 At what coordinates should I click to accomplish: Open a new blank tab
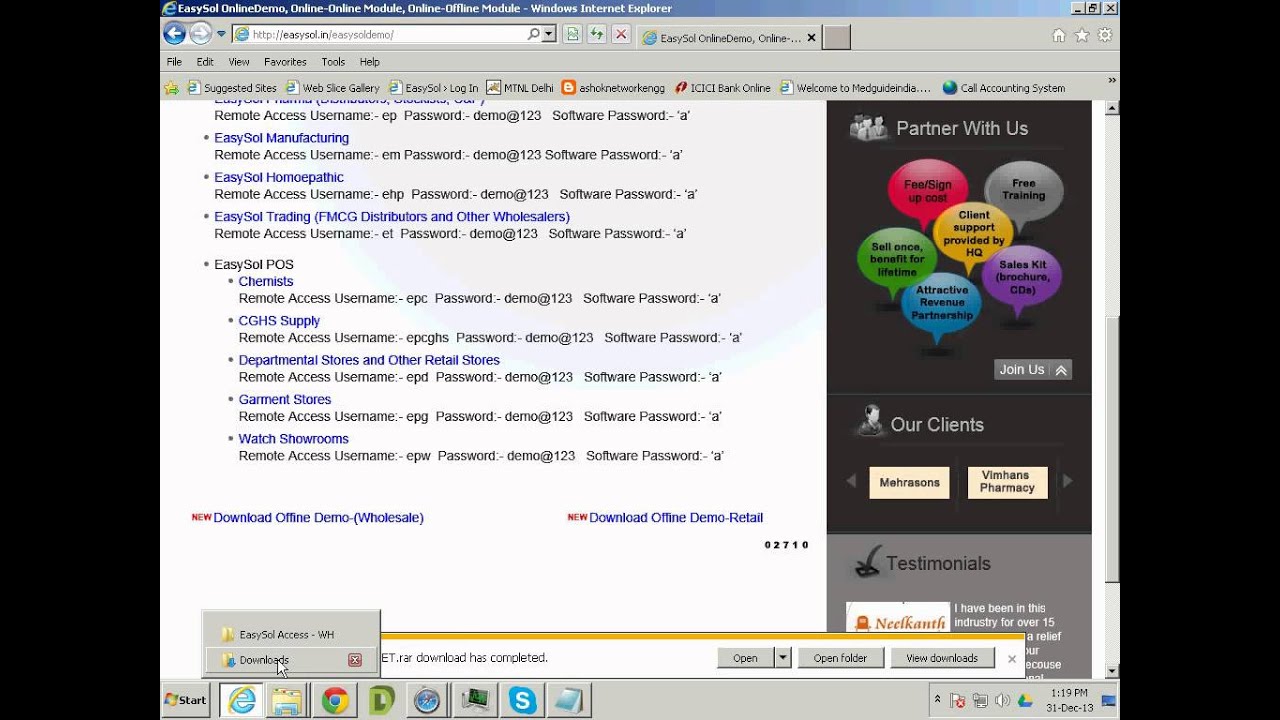coord(836,38)
